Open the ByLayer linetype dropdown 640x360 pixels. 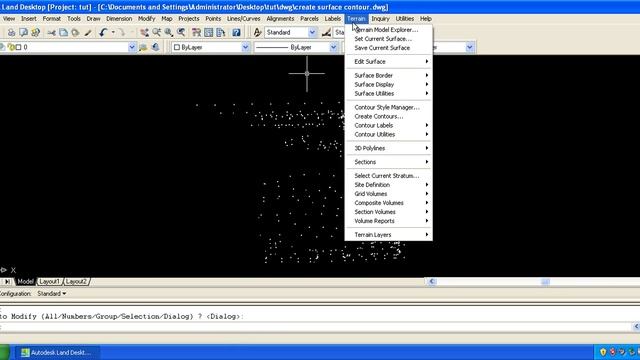pyautogui.click(x=333, y=47)
